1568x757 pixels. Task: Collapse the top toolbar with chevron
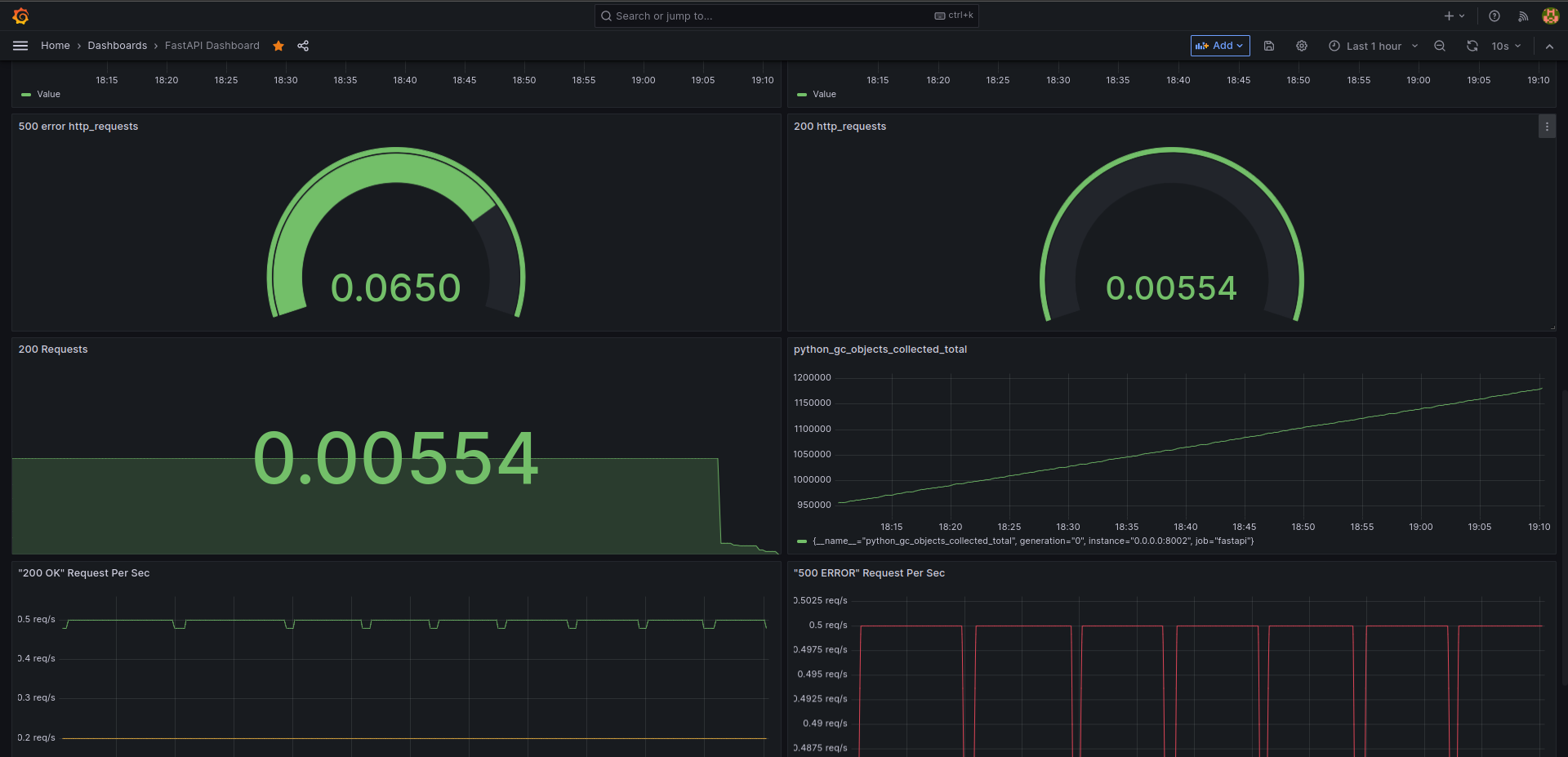coord(1549,46)
